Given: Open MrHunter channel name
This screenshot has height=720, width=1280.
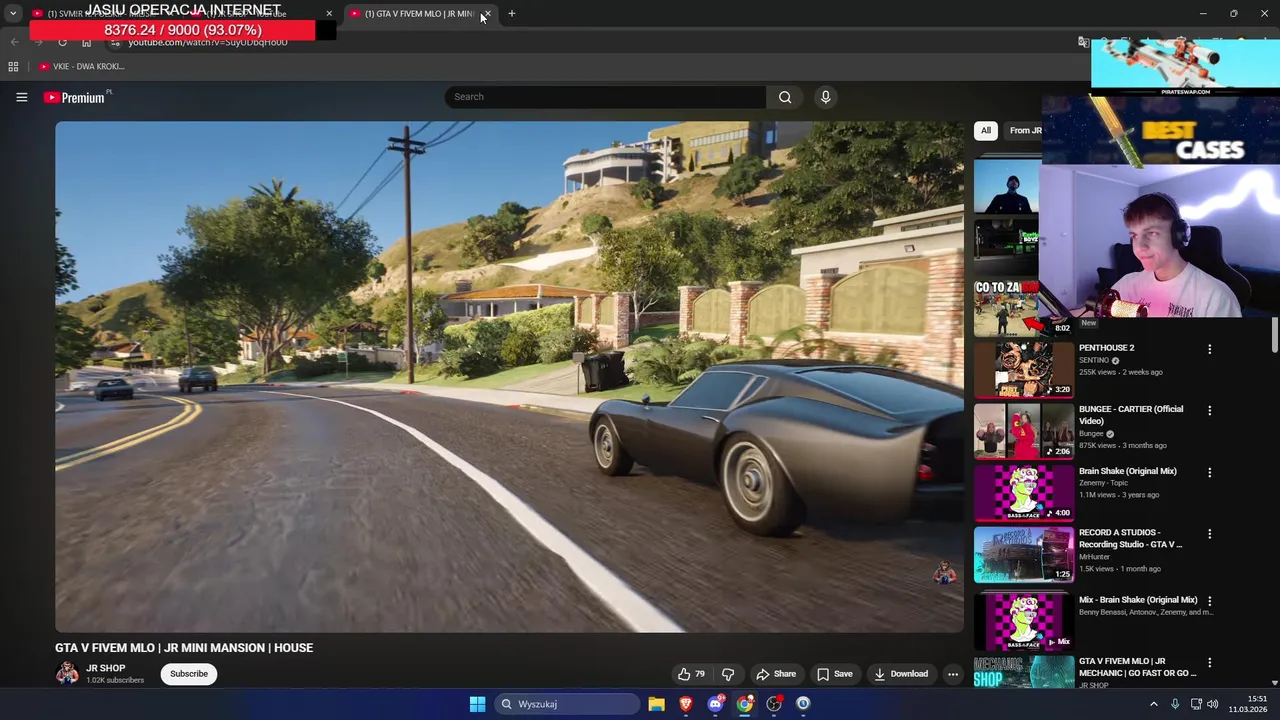Looking at the screenshot, I should 1094,557.
